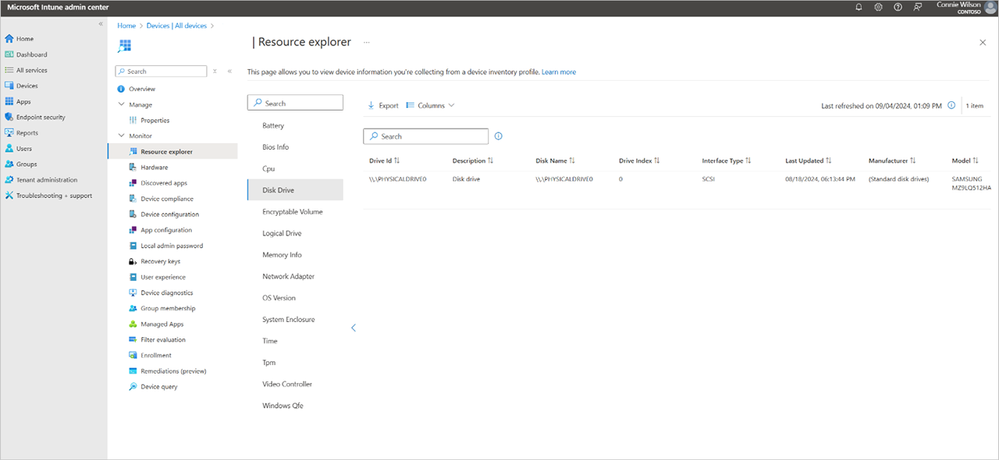999x460 pixels.
Task: Collapse left navigation with double chevron
Action: (100, 24)
